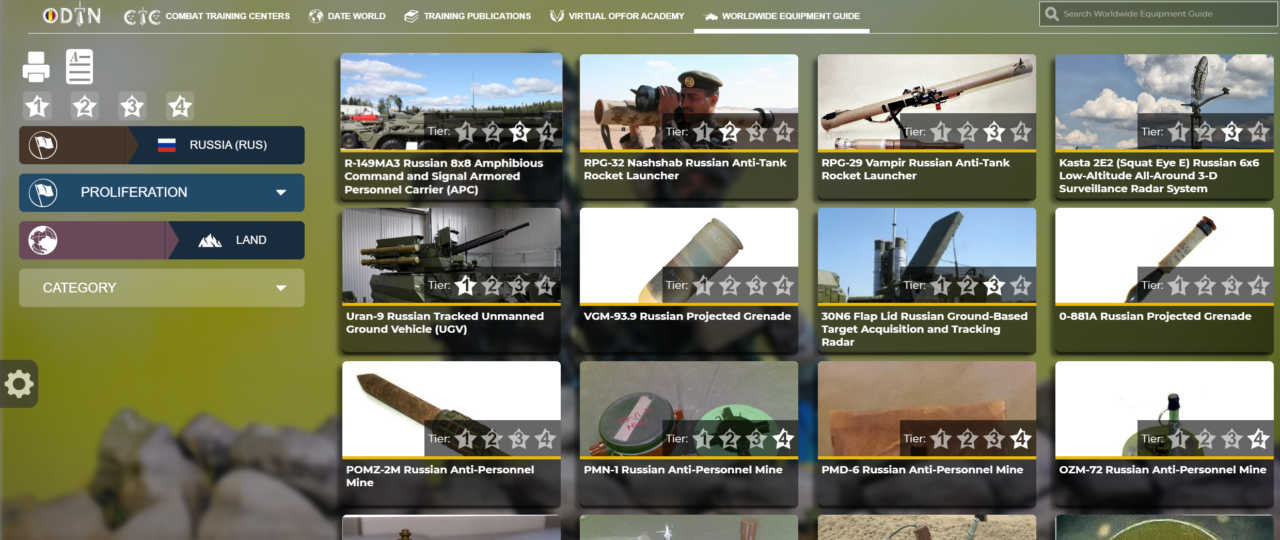Open 0-881A Russian Projected Grenade link

(x=1155, y=316)
